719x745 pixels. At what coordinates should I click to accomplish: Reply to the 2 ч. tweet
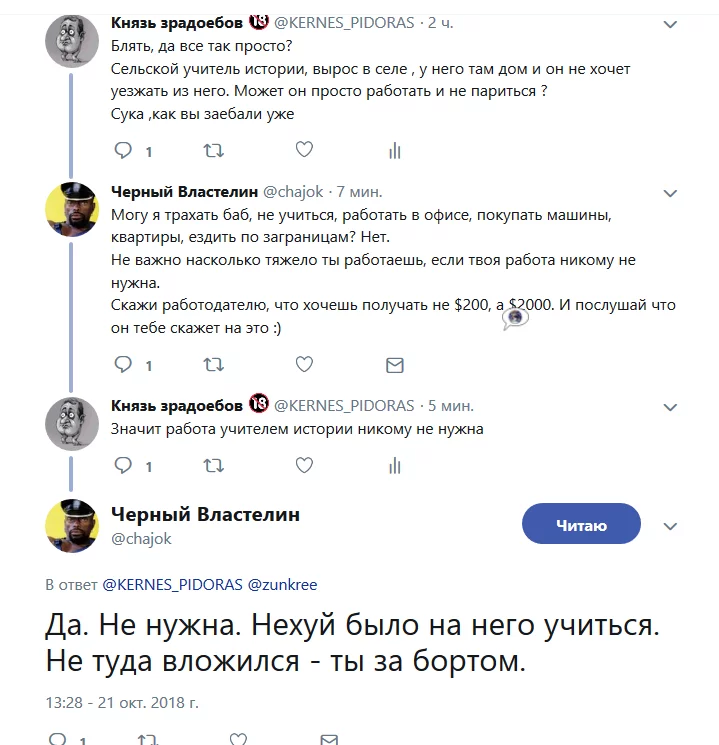[123, 151]
